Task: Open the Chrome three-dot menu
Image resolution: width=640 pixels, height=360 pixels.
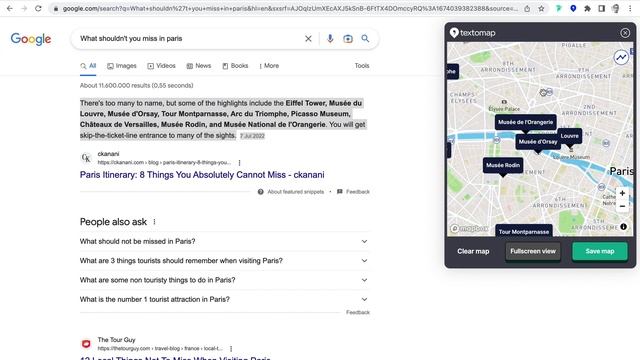Action: click(x=630, y=8)
